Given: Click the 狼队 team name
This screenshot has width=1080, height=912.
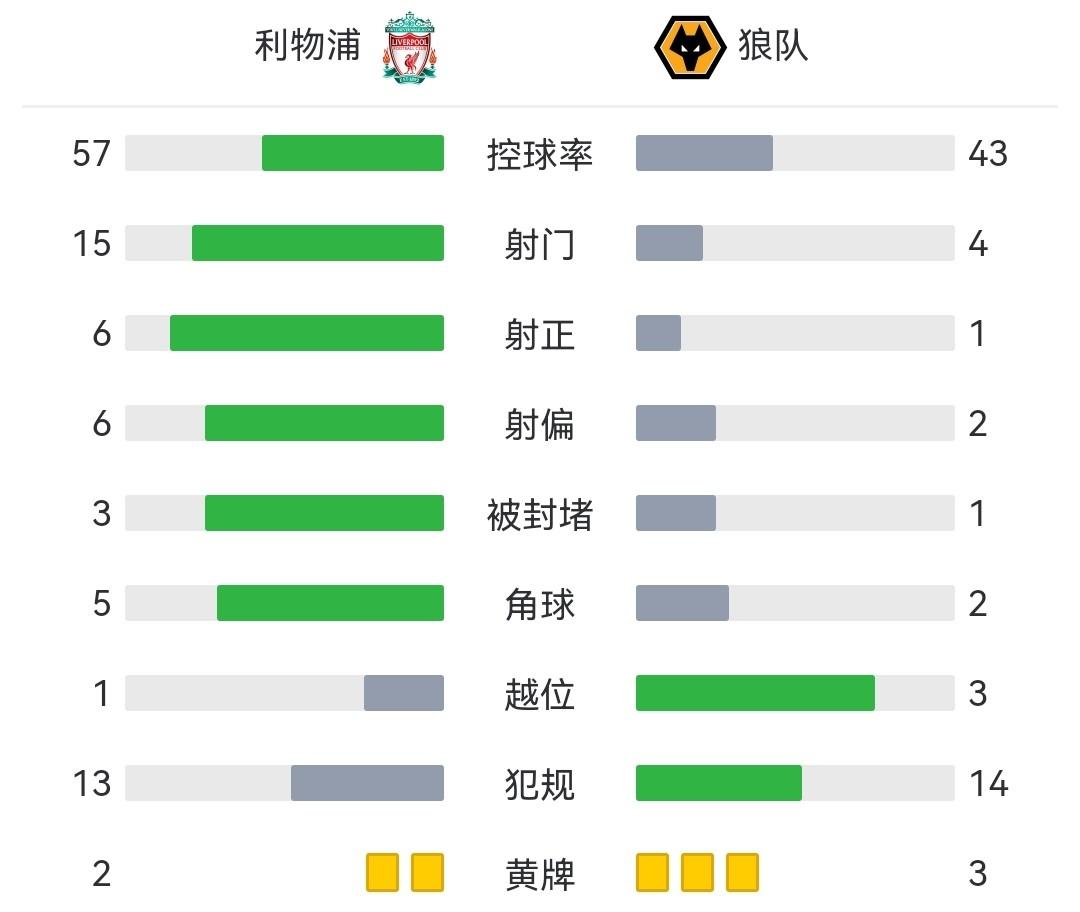Looking at the screenshot, I should pos(773,46).
